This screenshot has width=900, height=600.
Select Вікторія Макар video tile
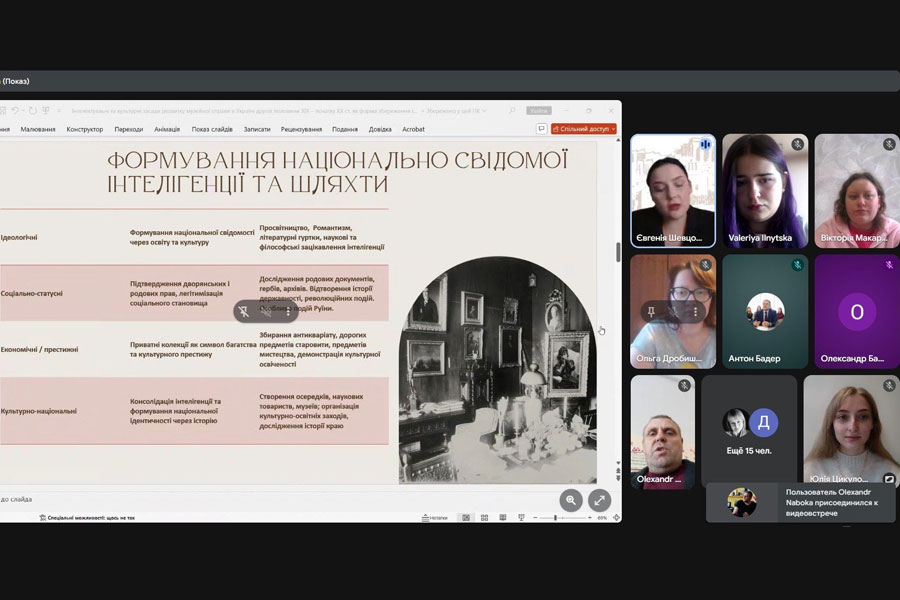coord(857,191)
